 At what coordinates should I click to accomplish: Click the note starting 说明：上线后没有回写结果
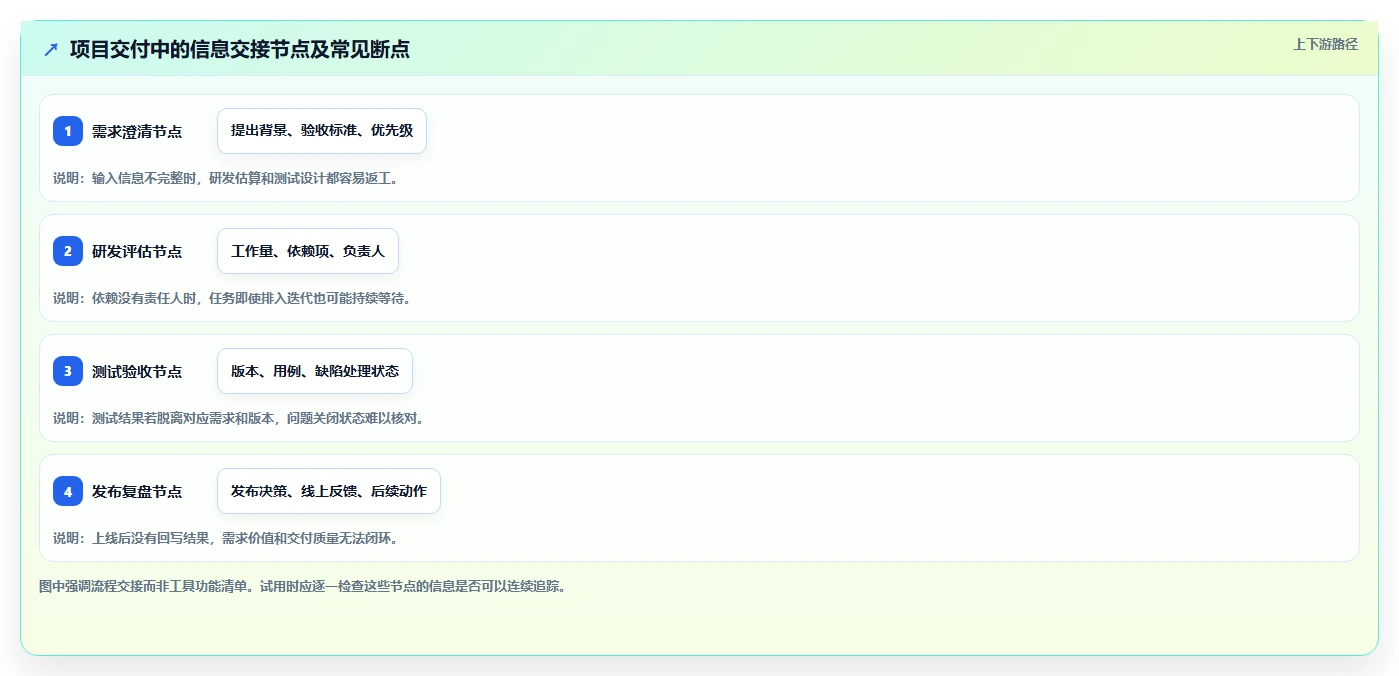(x=226, y=538)
